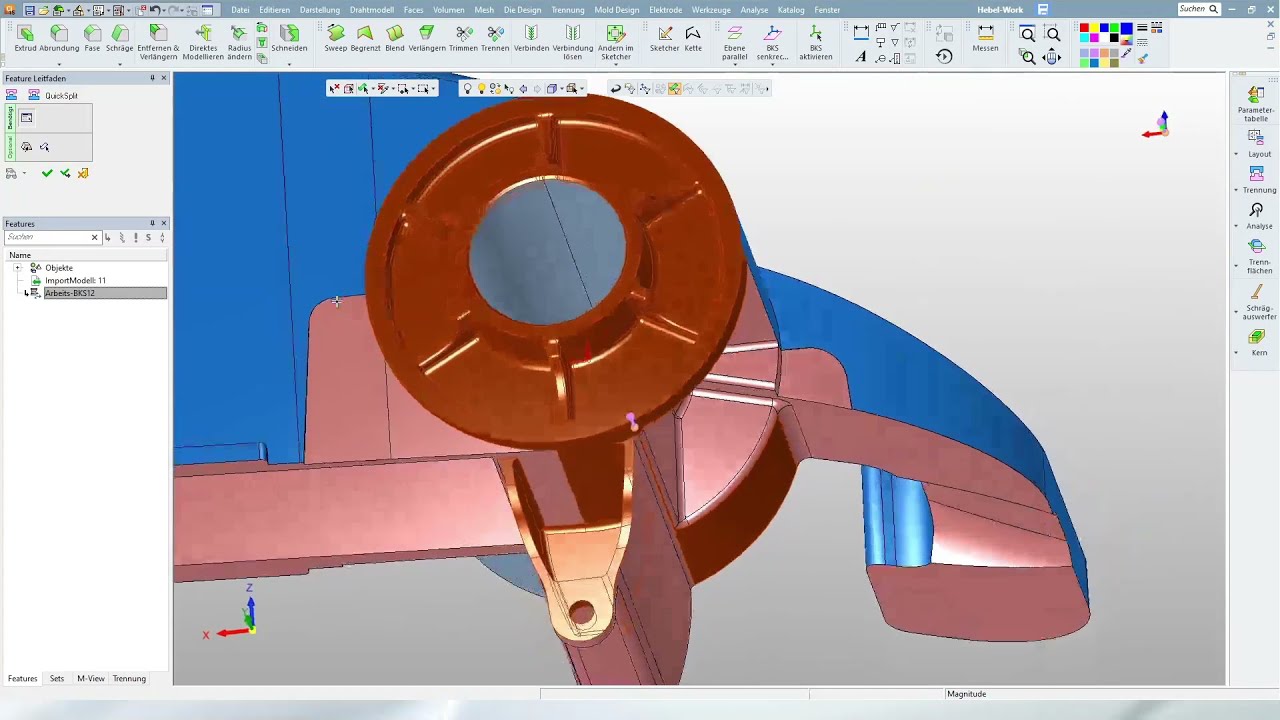The width and height of the screenshot is (1280, 720).
Task: Select the Schräge draft tool
Action: [x=119, y=39]
